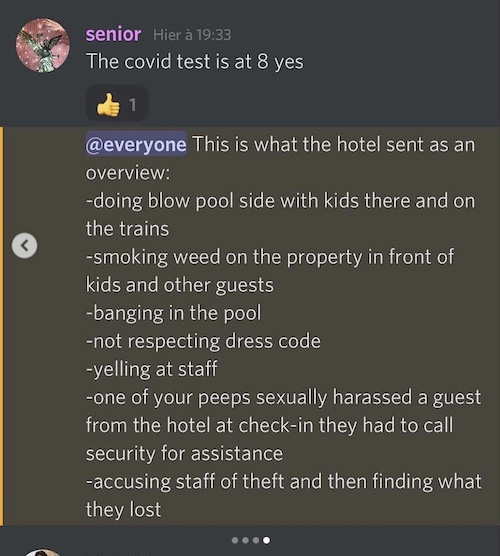Screen dimensions: 500x556
Task: Open the partially visible avatar at bottom
Action: pyautogui.click(x=43, y=552)
